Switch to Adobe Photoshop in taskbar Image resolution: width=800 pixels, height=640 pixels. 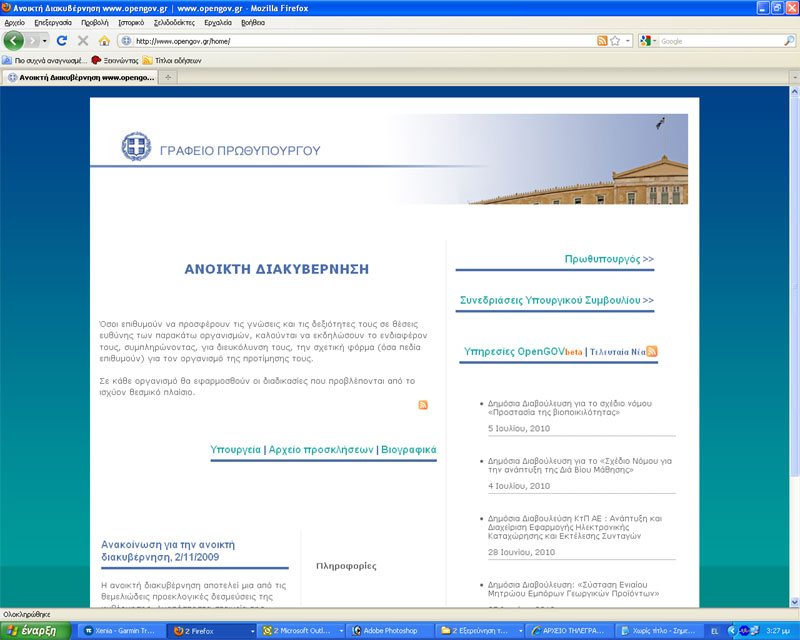(389, 631)
